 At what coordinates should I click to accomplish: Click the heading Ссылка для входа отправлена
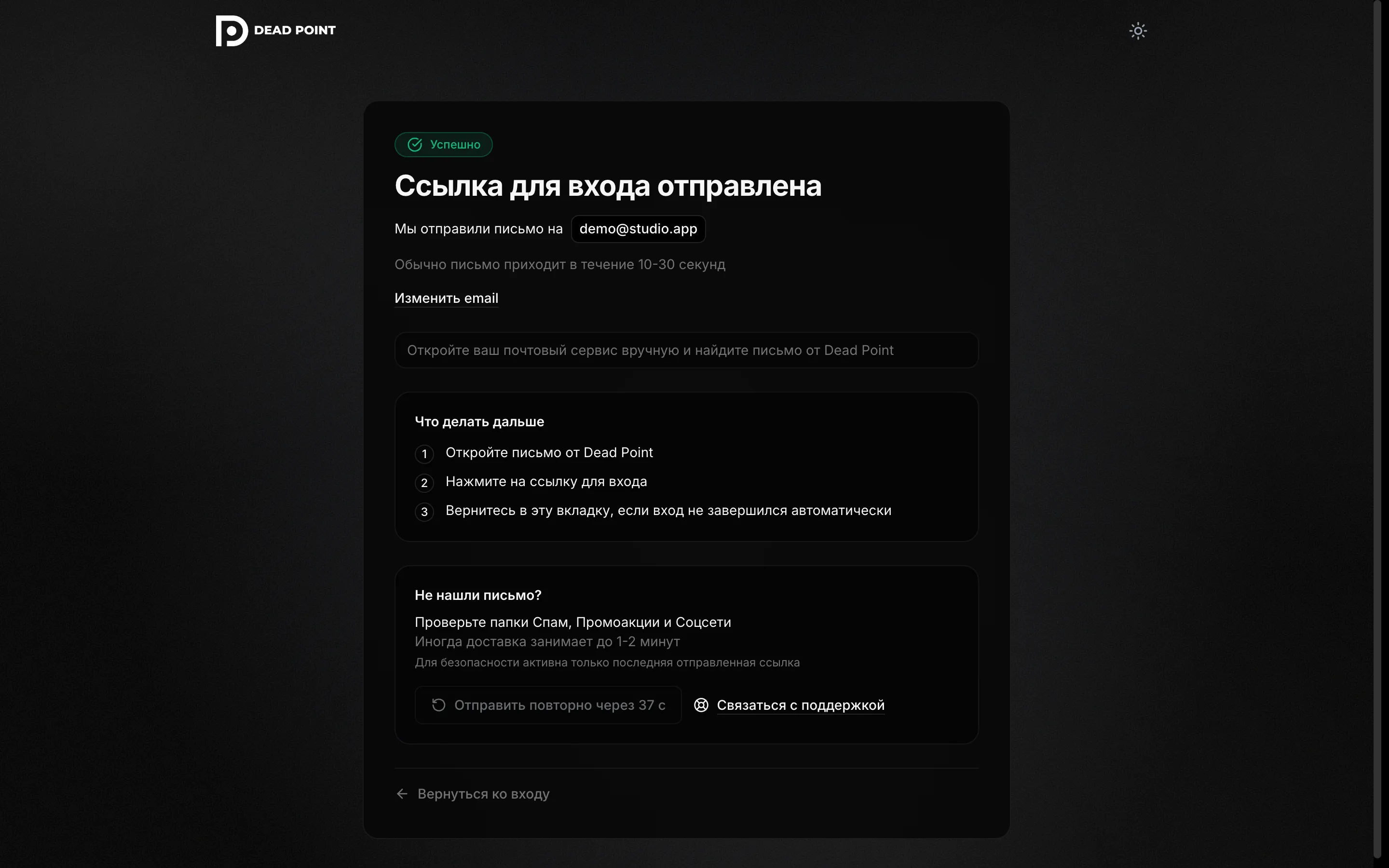click(x=608, y=187)
